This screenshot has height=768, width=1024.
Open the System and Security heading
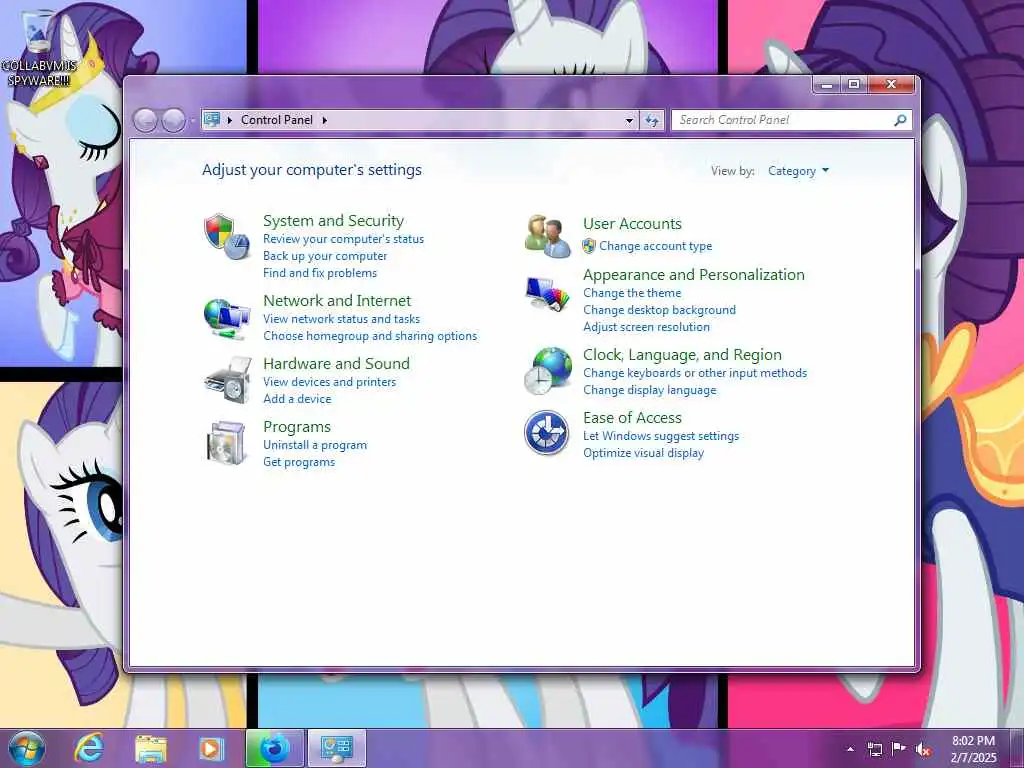point(334,220)
